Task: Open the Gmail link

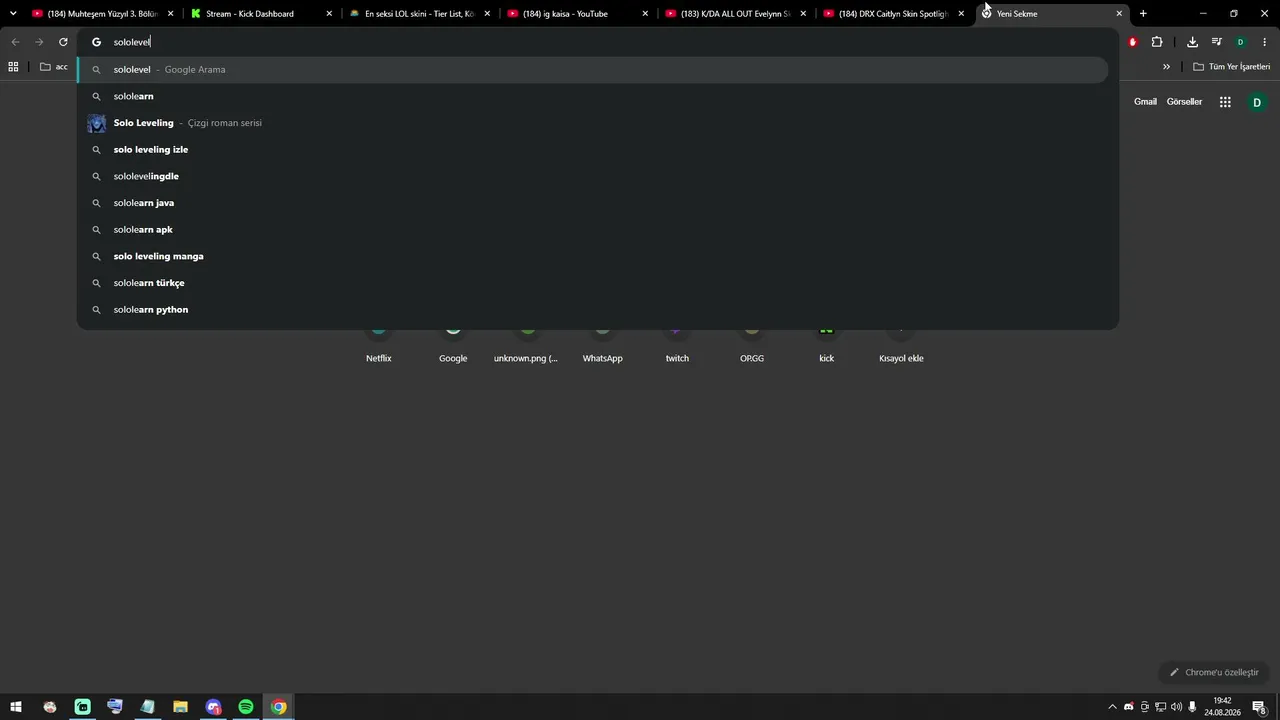Action: click(x=1145, y=102)
